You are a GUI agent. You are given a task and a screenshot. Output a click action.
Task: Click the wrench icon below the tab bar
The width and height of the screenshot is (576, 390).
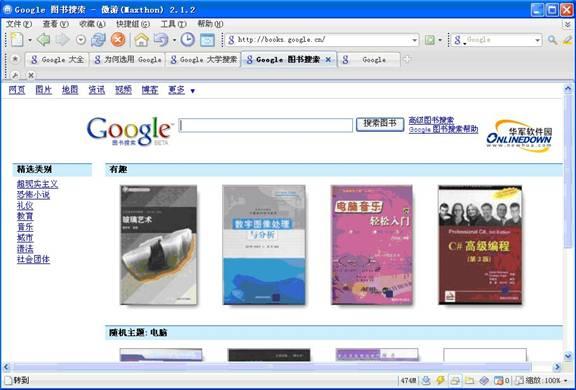15,75
